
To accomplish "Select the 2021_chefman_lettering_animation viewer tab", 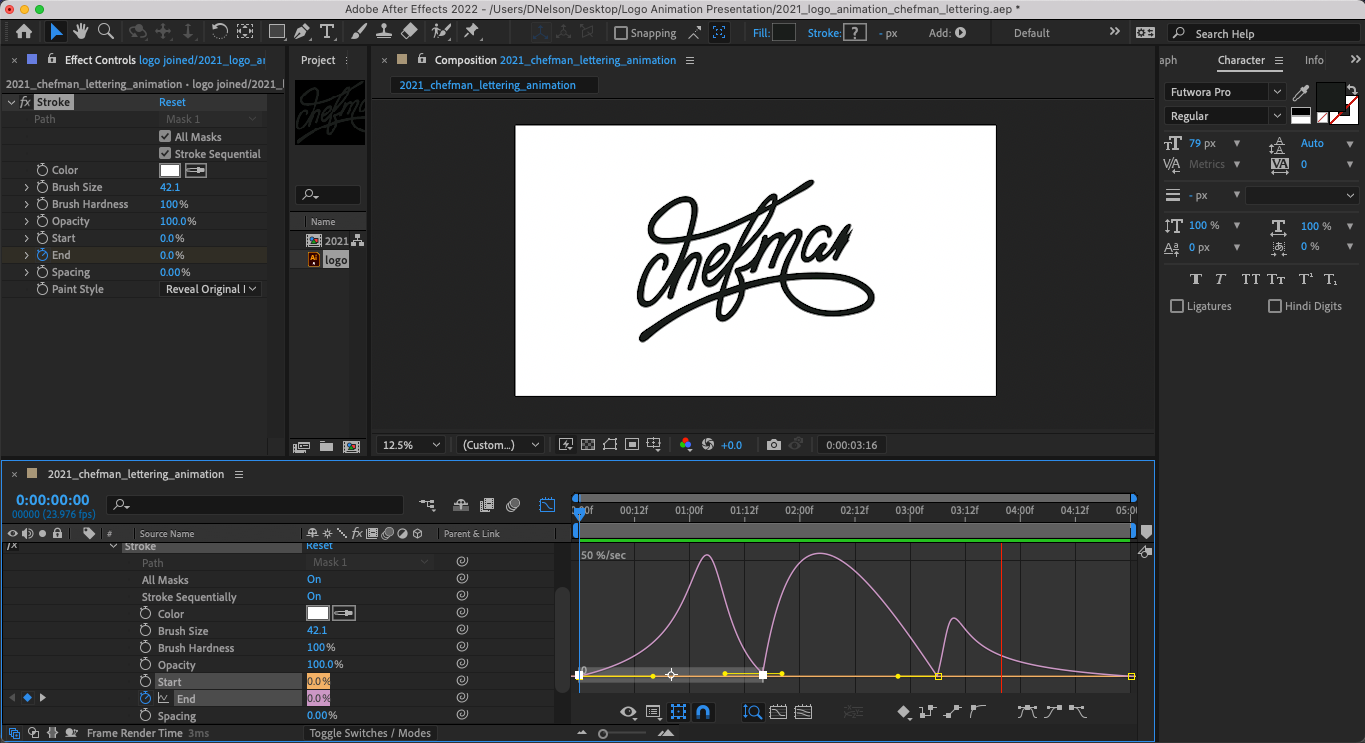I will pos(487,85).
